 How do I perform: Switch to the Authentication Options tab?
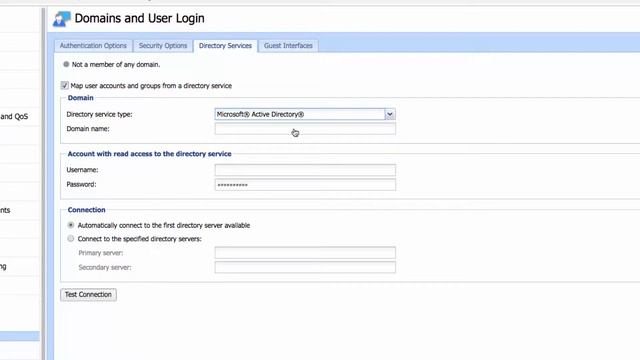[x=93, y=46]
